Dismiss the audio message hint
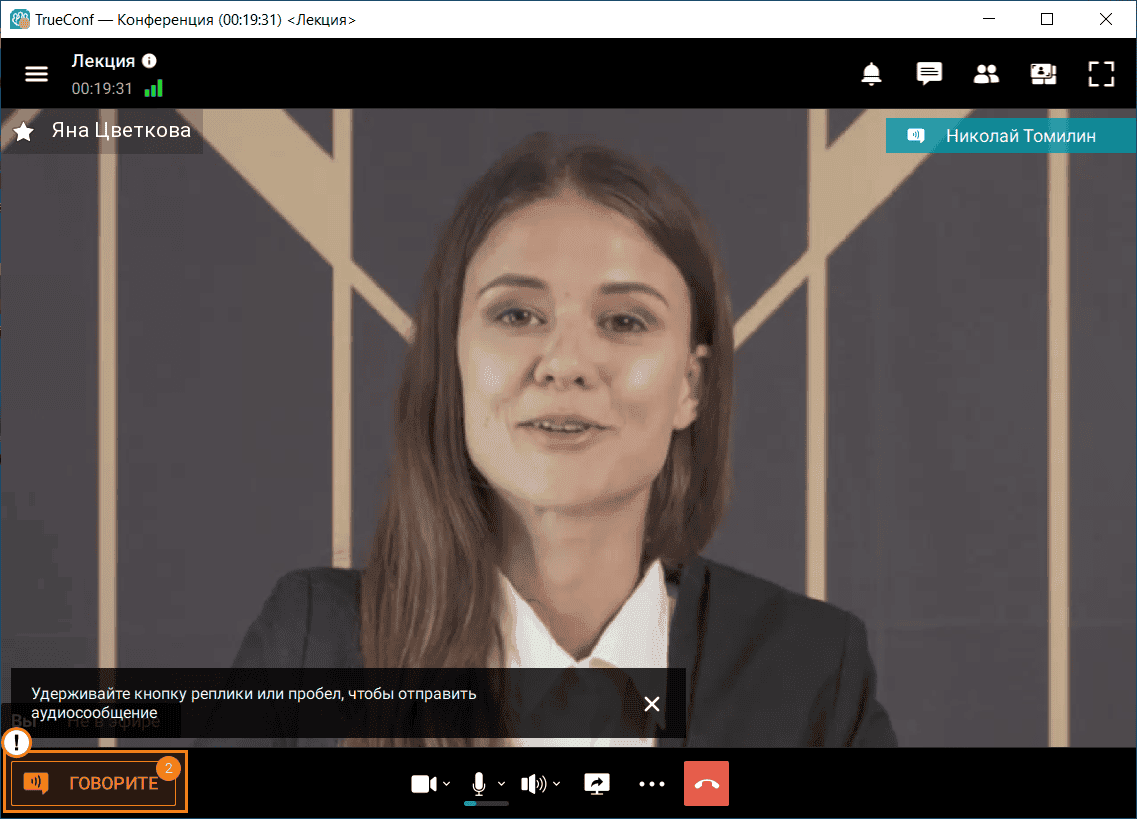The height and width of the screenshot is (819, 1137). pos(652,704)
